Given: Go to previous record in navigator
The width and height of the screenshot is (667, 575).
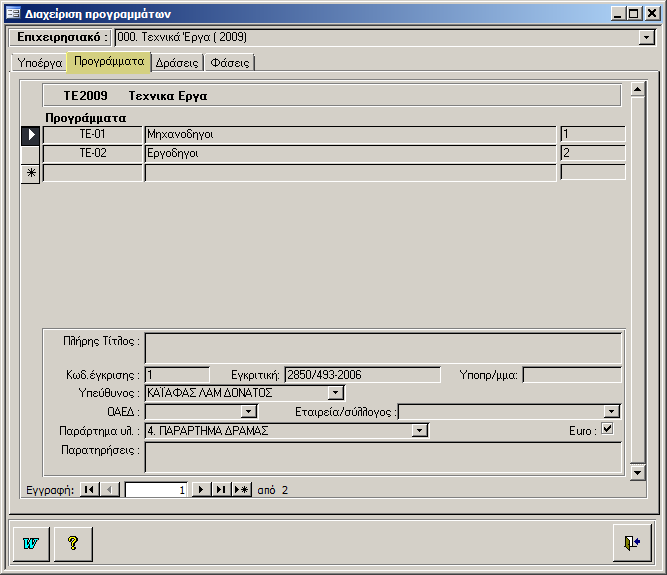Looking at the screenshot, I should point(110,490).
